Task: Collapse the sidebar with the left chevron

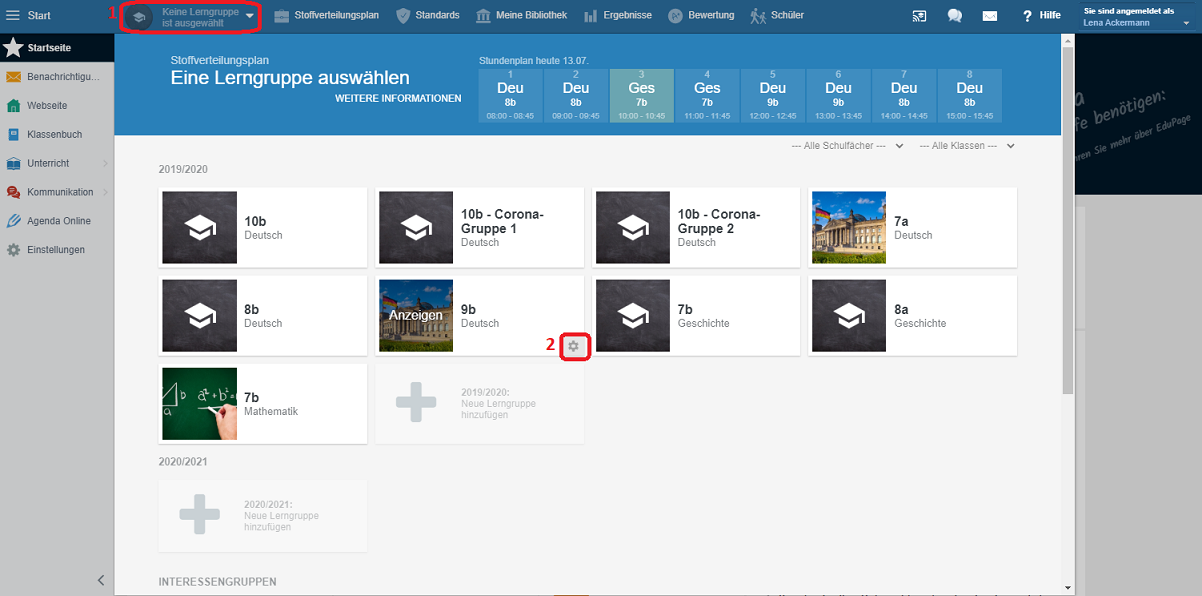Action: click(100, 580)
